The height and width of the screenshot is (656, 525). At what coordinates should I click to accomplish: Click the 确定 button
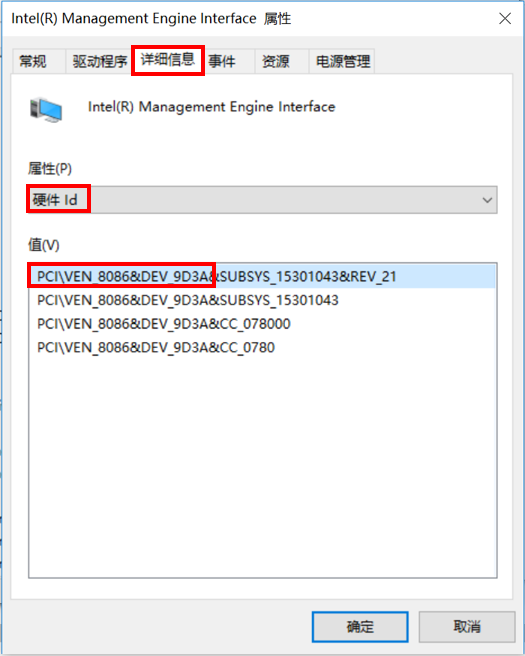[360, 626]
